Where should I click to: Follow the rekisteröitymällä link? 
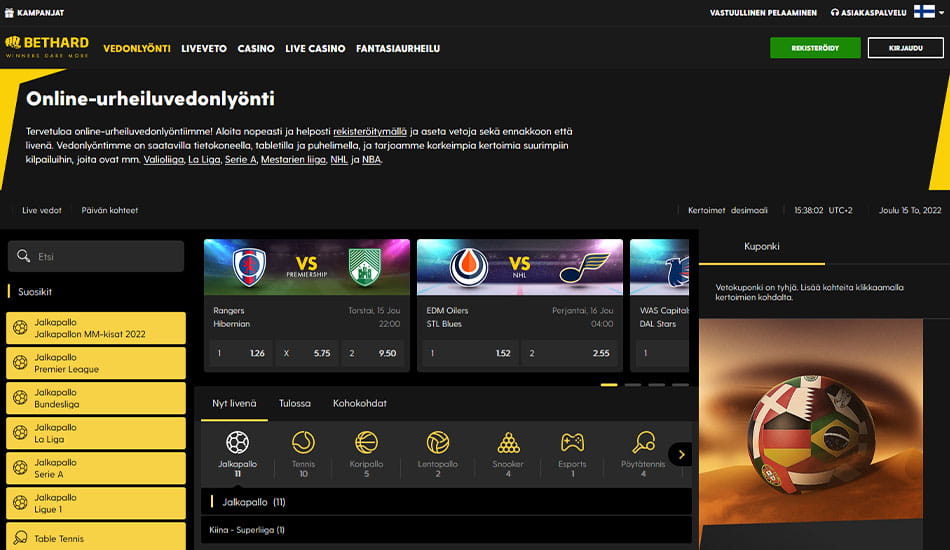(x=370, y=131)
